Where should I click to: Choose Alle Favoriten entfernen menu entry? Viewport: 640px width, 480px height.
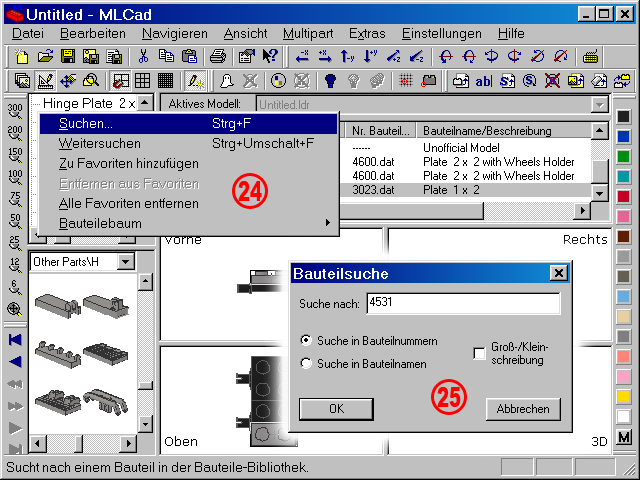[189, 203]
